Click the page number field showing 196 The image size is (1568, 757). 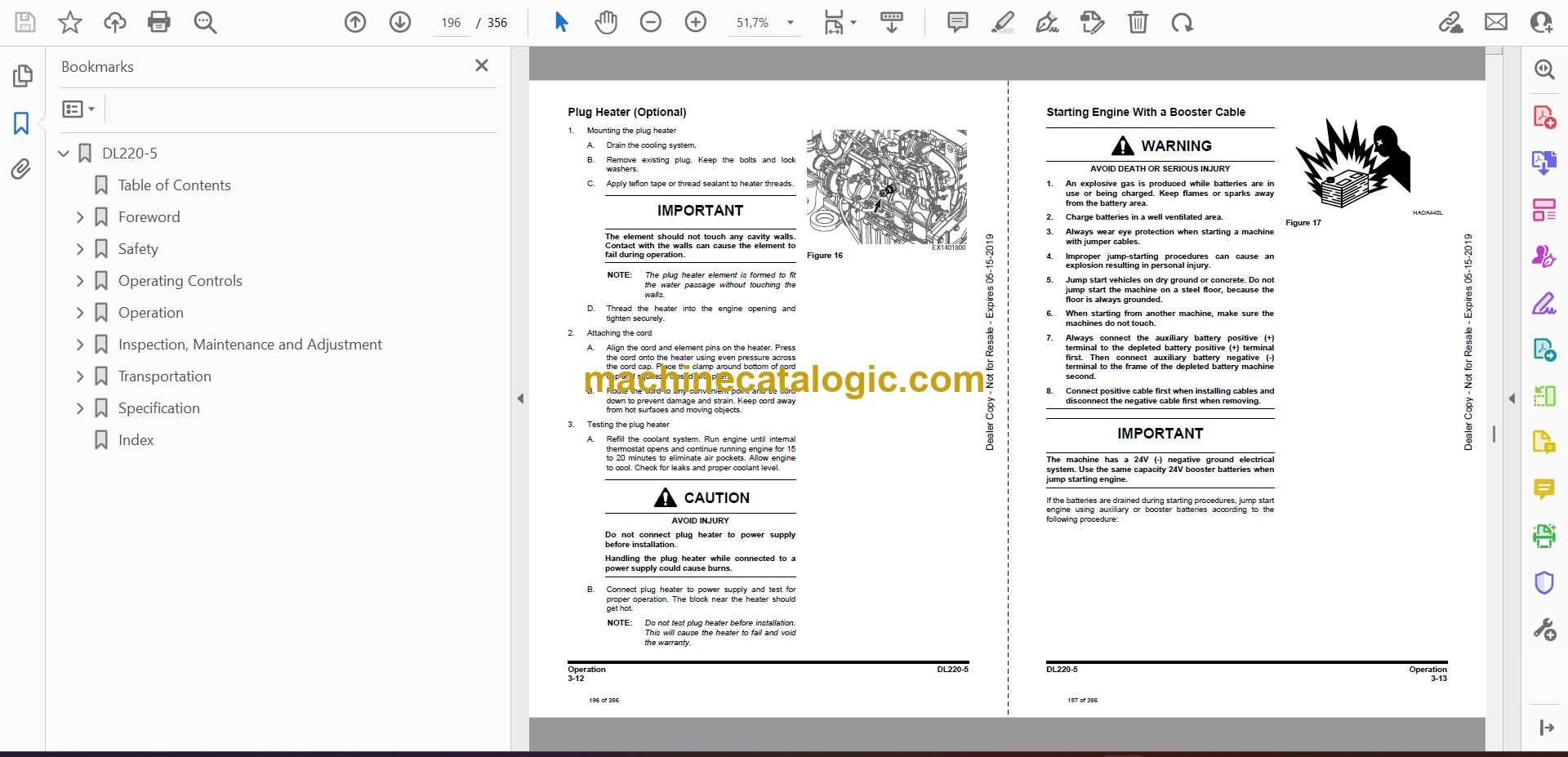click(x=452, y=23)
